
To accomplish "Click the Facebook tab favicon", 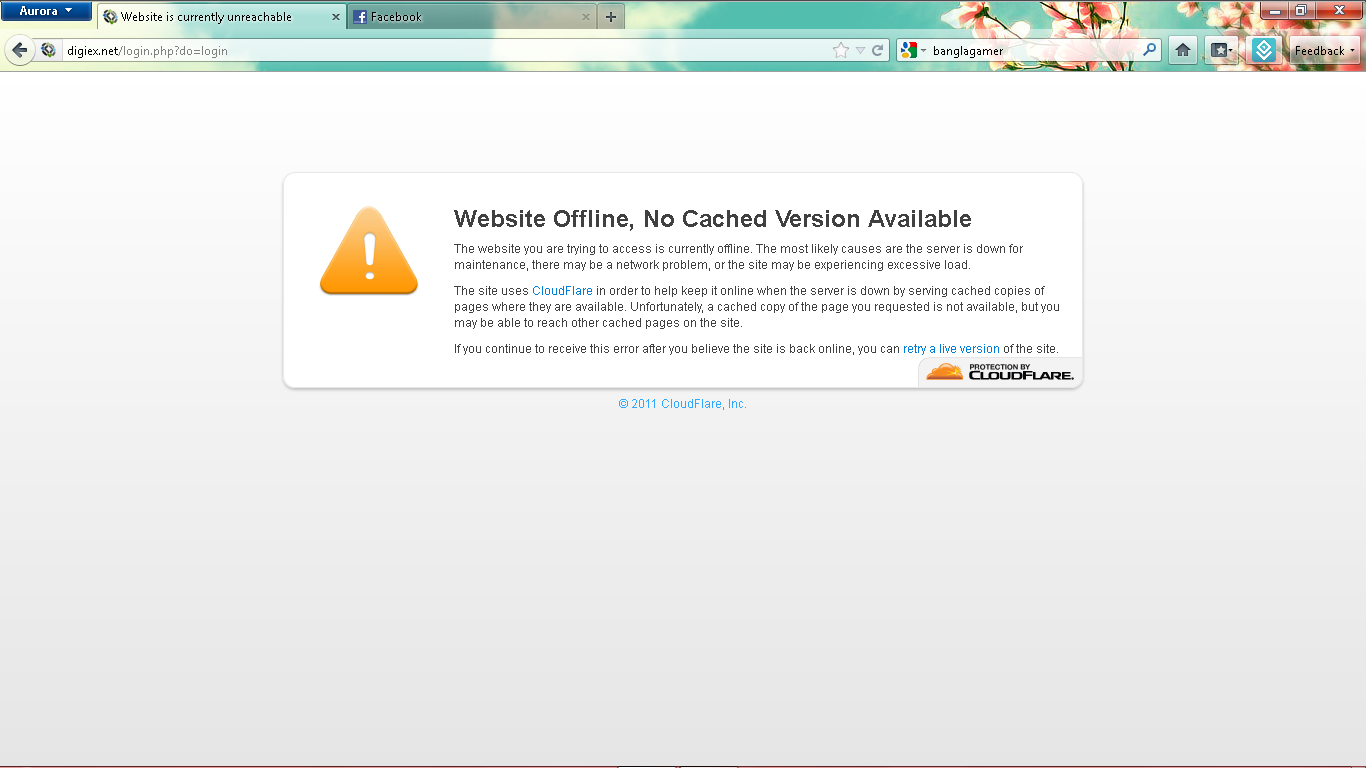I will point(360,17).
